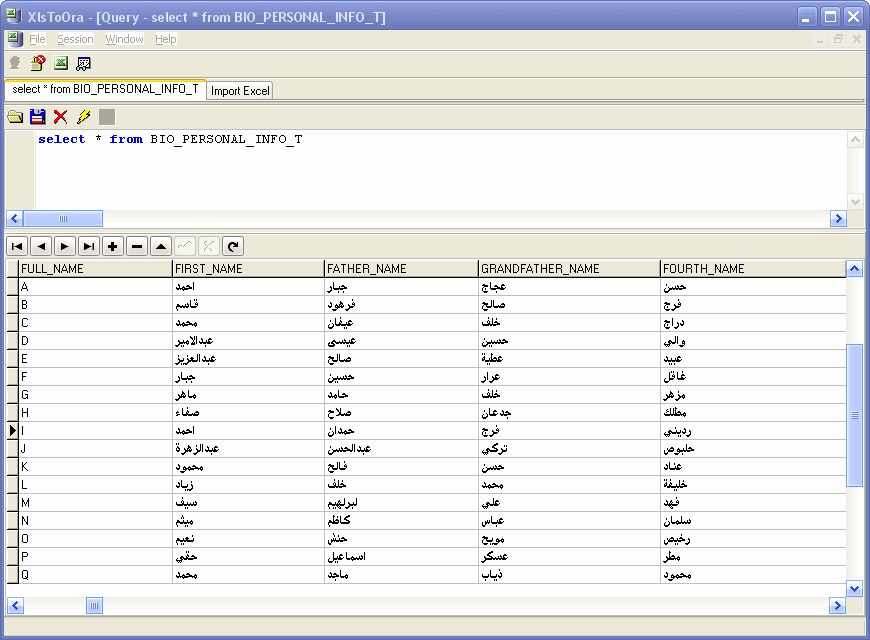870x640 pixels.
Task: Select the FULL_NAME cell with value D
Action: click(x=95, y=341)
